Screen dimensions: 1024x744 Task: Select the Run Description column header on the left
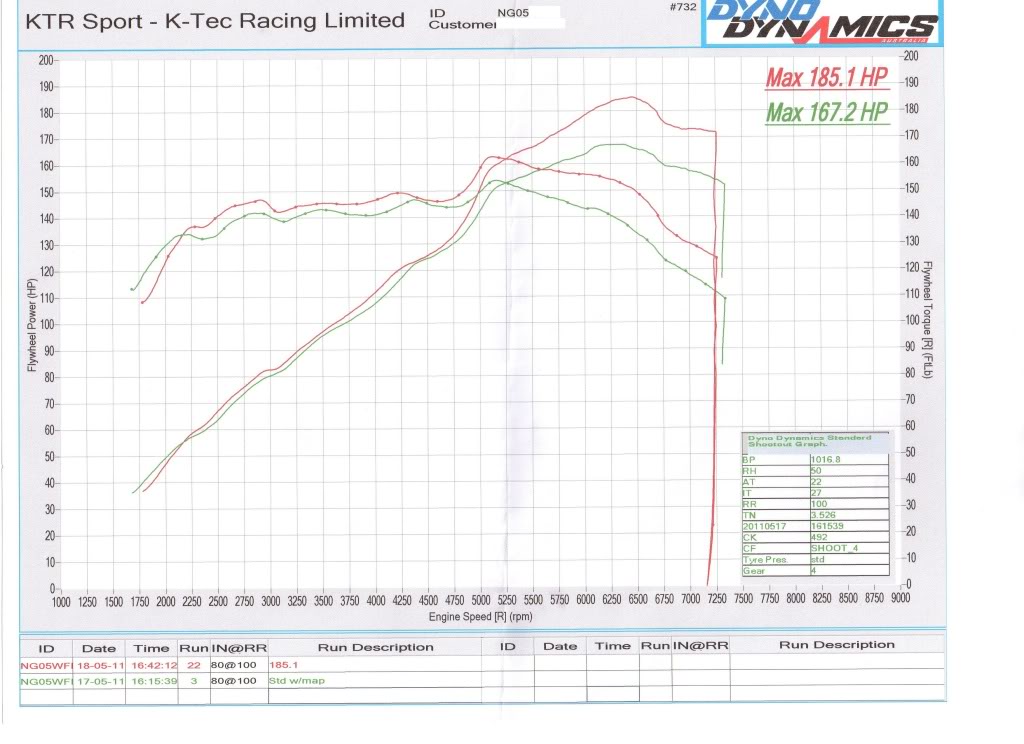pos(376,647)
